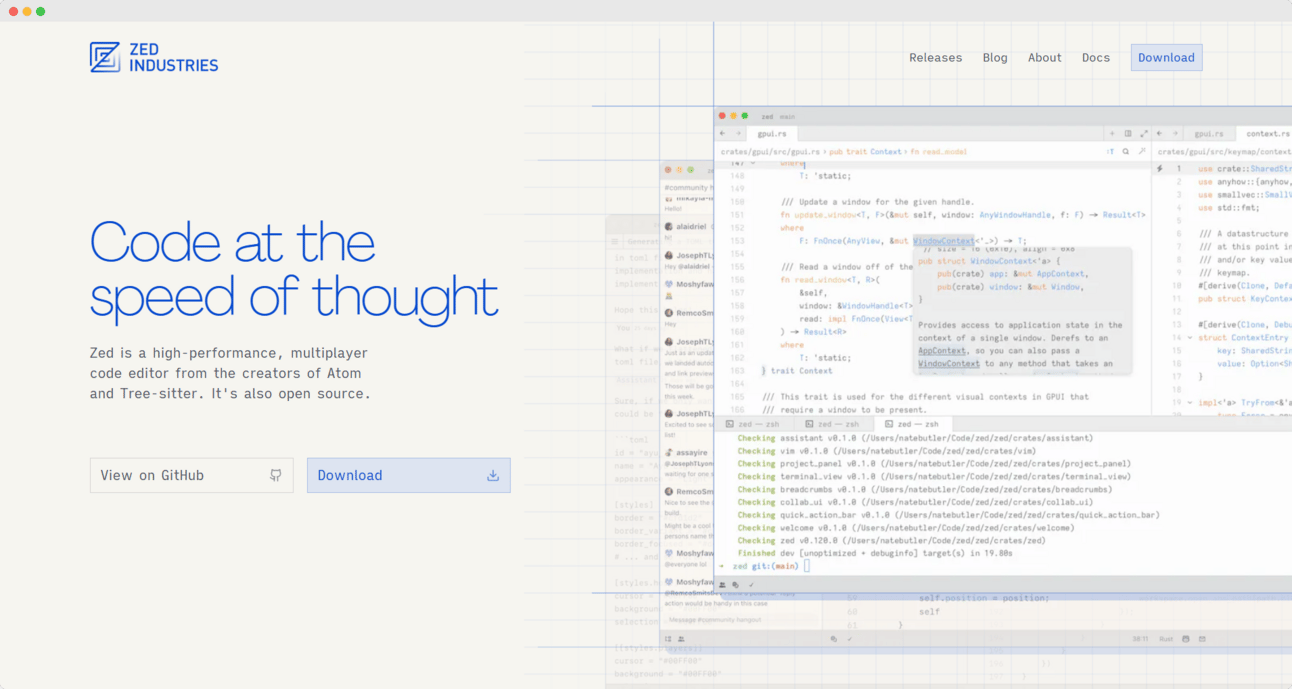Image resolution: width=1292 pixels, height=689 pixels.
Task: Click the forward arrow in the left editor pane
Action: 738,134
